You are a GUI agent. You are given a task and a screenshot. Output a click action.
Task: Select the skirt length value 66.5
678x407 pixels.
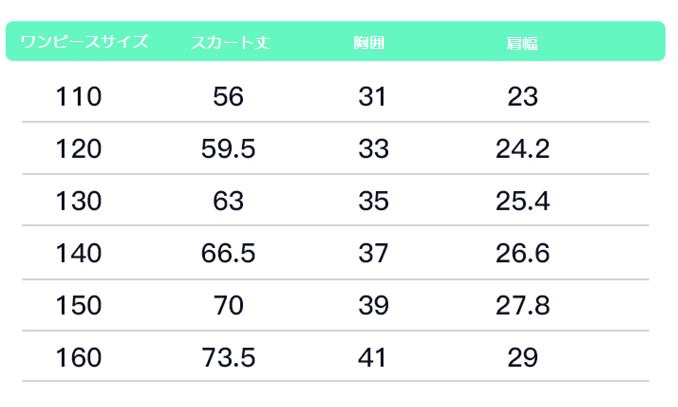pyautogui.click(x=228, y=253)
